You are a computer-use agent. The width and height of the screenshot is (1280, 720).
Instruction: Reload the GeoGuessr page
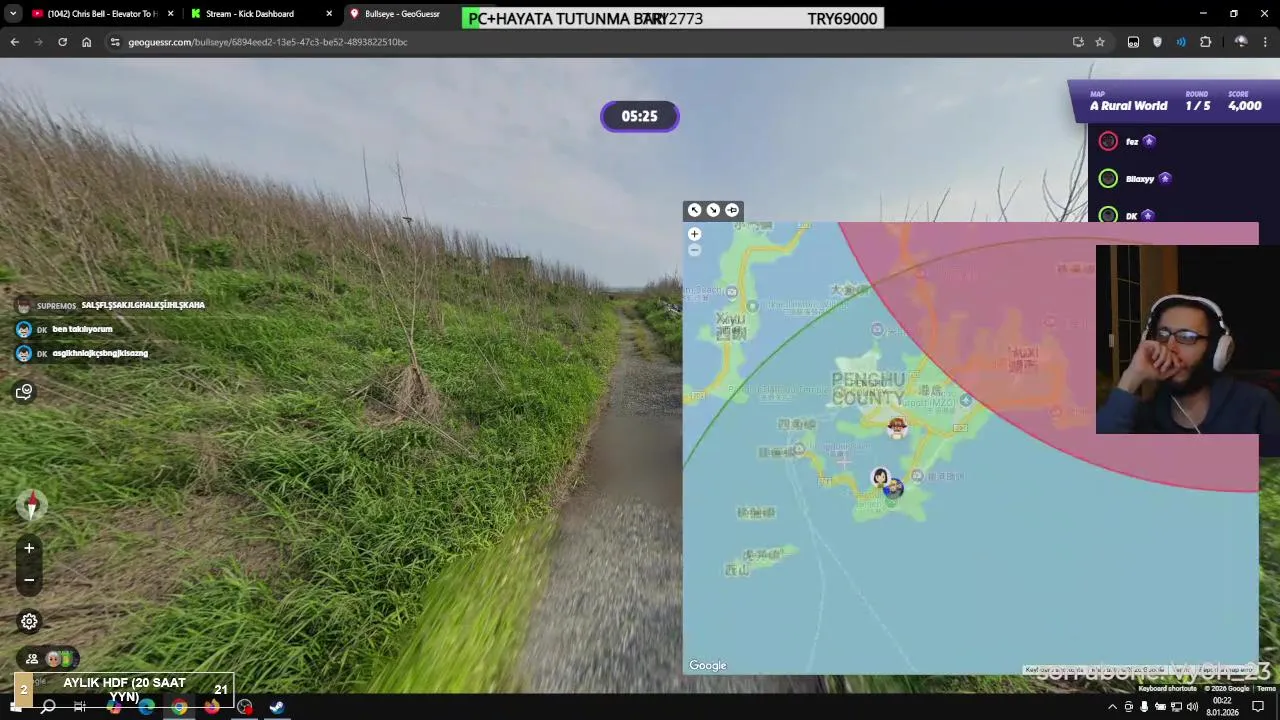(x=62, y=42)
